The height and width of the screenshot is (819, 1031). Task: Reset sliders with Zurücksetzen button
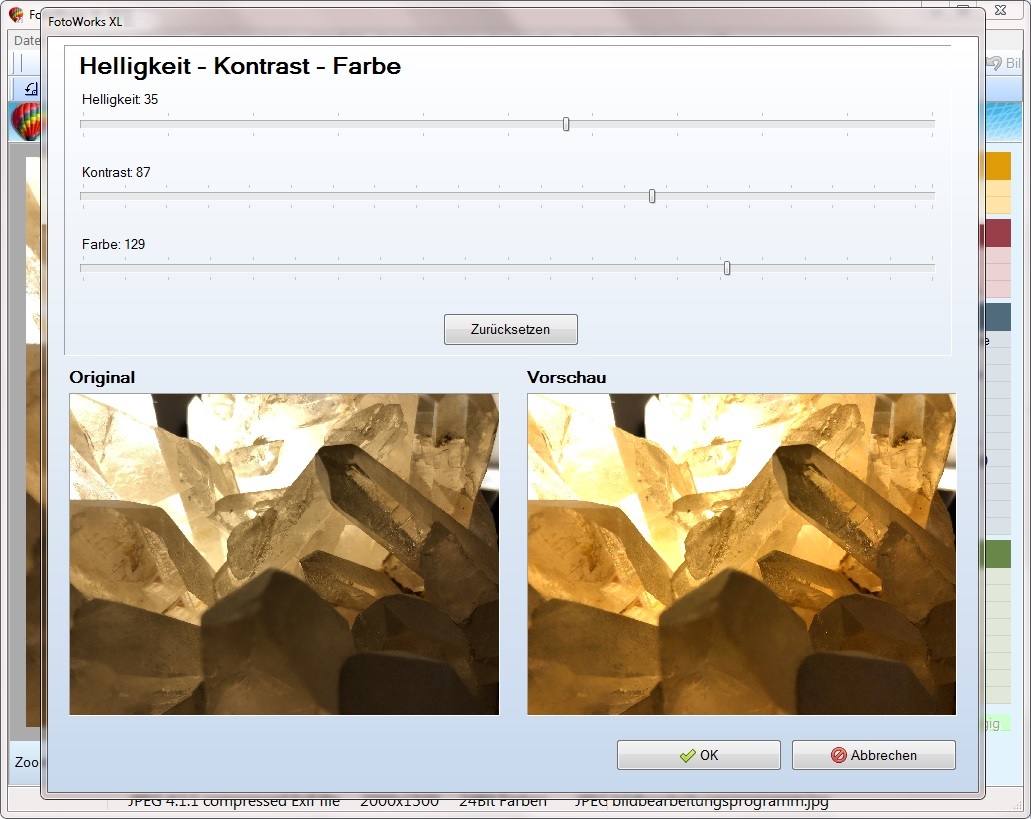click(x=510, y=329)
